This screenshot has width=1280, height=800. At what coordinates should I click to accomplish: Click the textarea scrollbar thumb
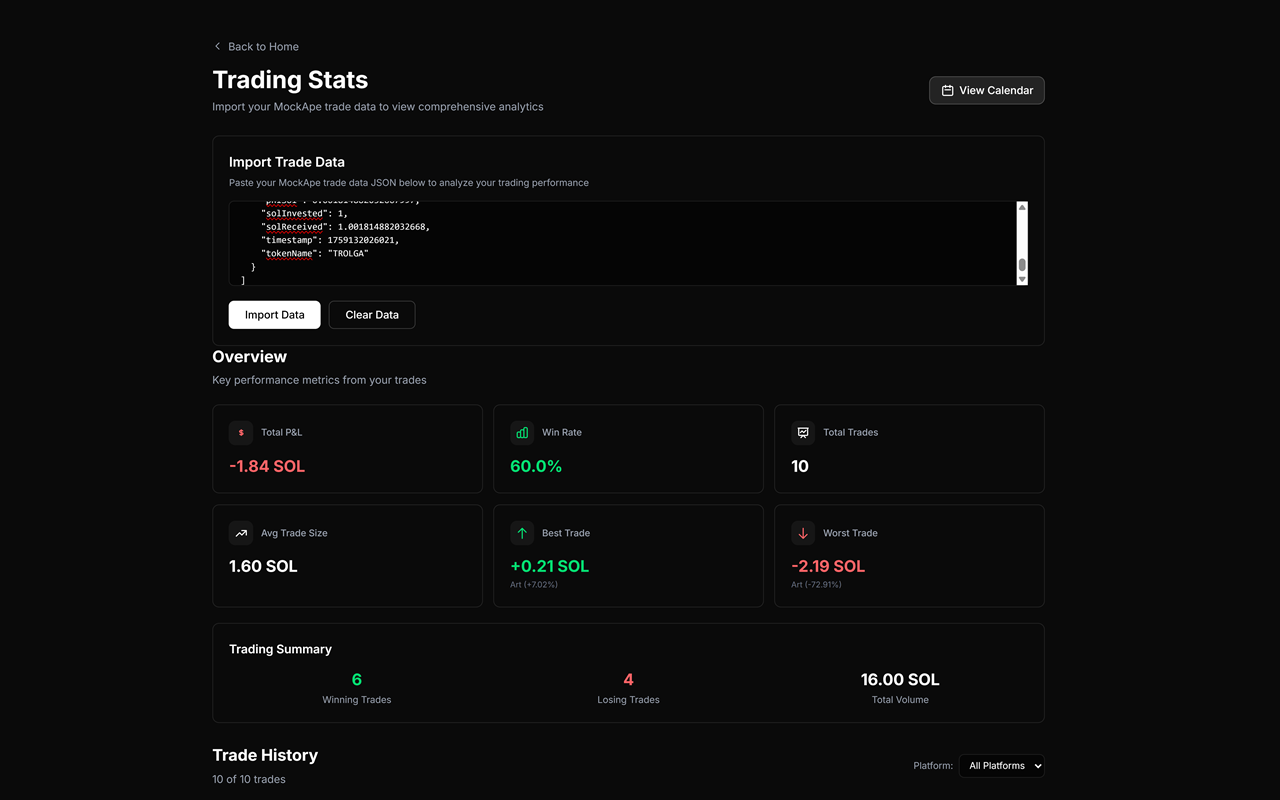tap(1022, 265)
